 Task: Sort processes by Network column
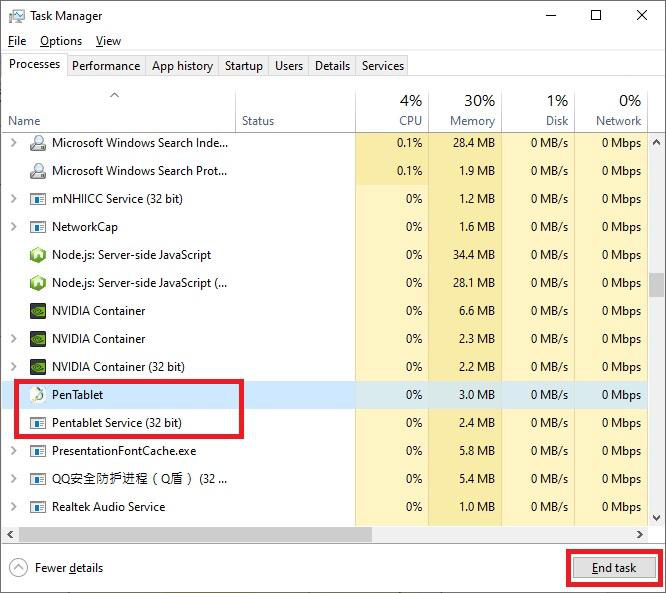point(611,111)
